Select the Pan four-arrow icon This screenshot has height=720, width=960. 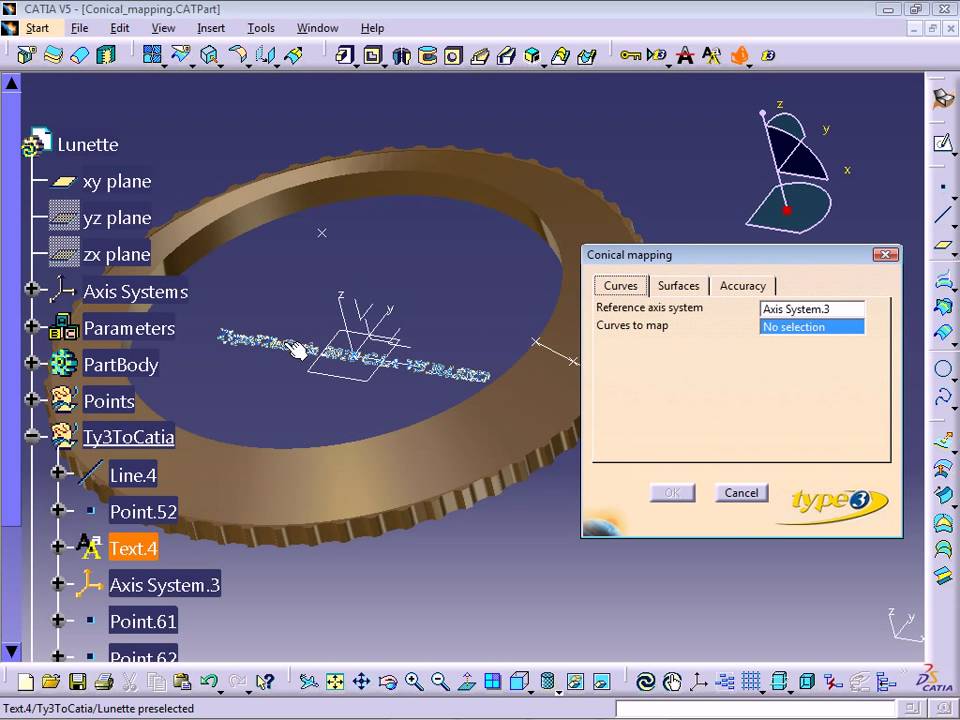click(361, 681)
